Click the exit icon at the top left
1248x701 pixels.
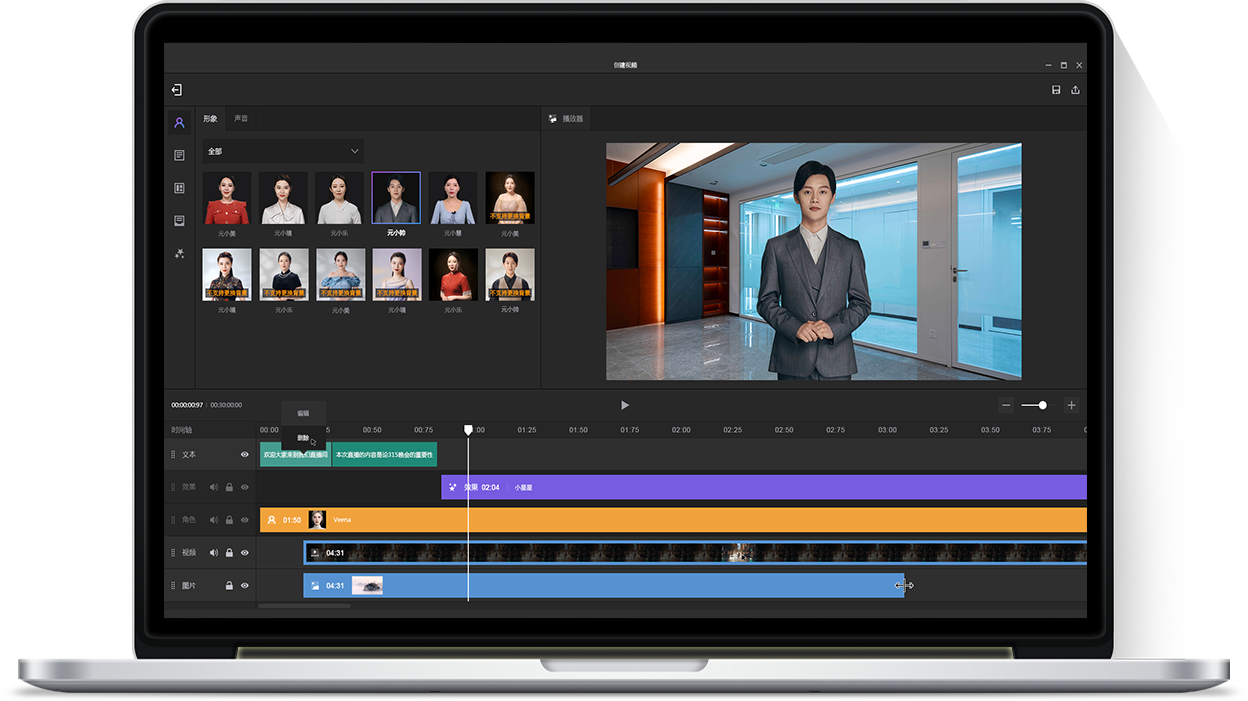(x=176, y=90)
